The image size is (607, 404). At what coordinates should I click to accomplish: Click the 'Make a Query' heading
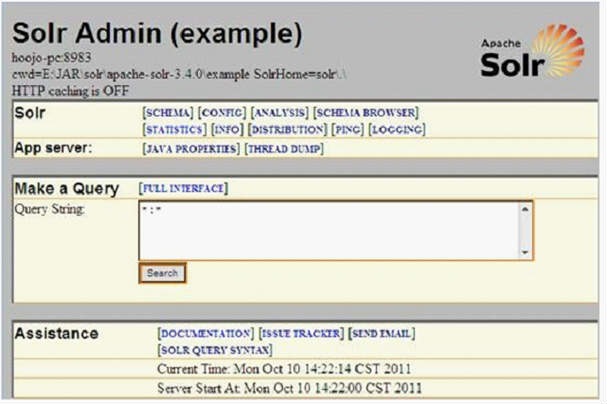67,189
